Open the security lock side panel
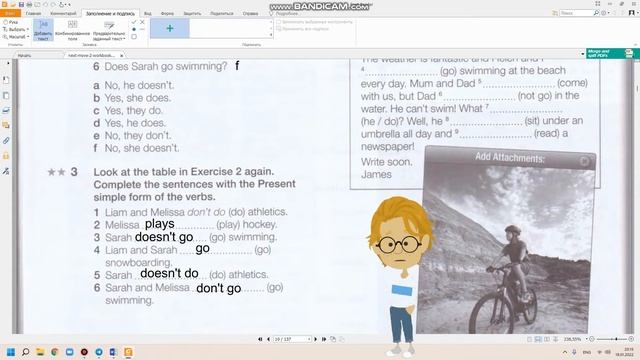Screen dimensions: 640x360 (x=6, y=156)
